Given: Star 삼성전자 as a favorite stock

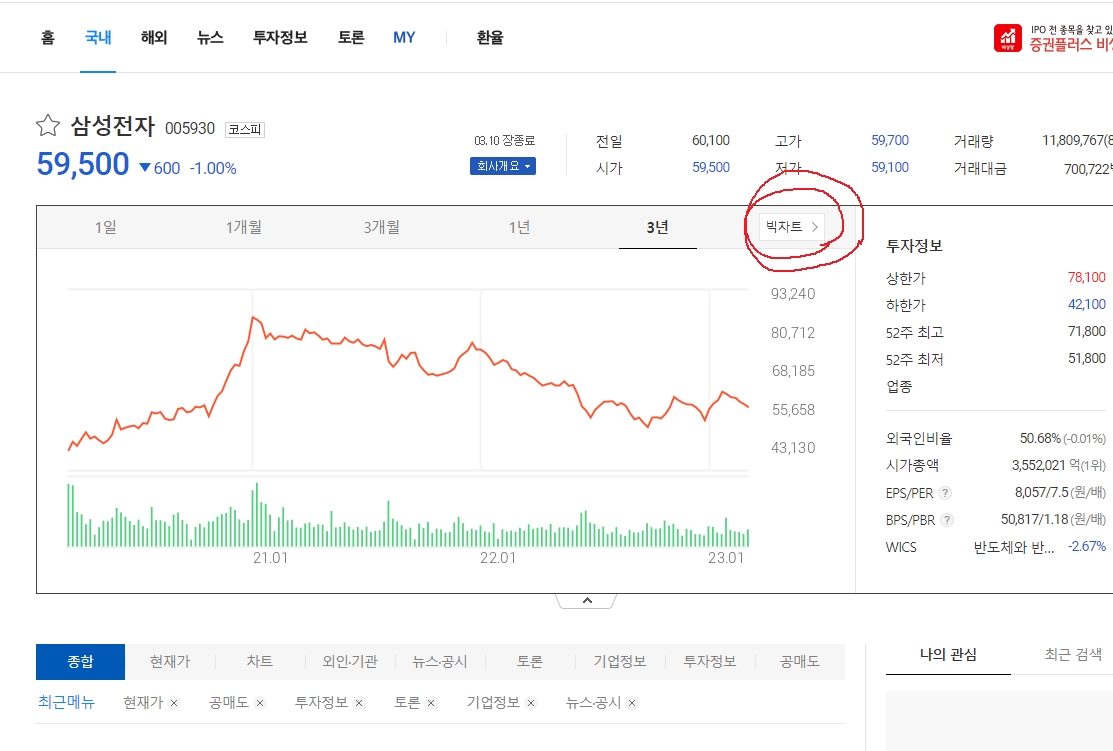Looking at the screenshot, I should [x=48, y=126].
